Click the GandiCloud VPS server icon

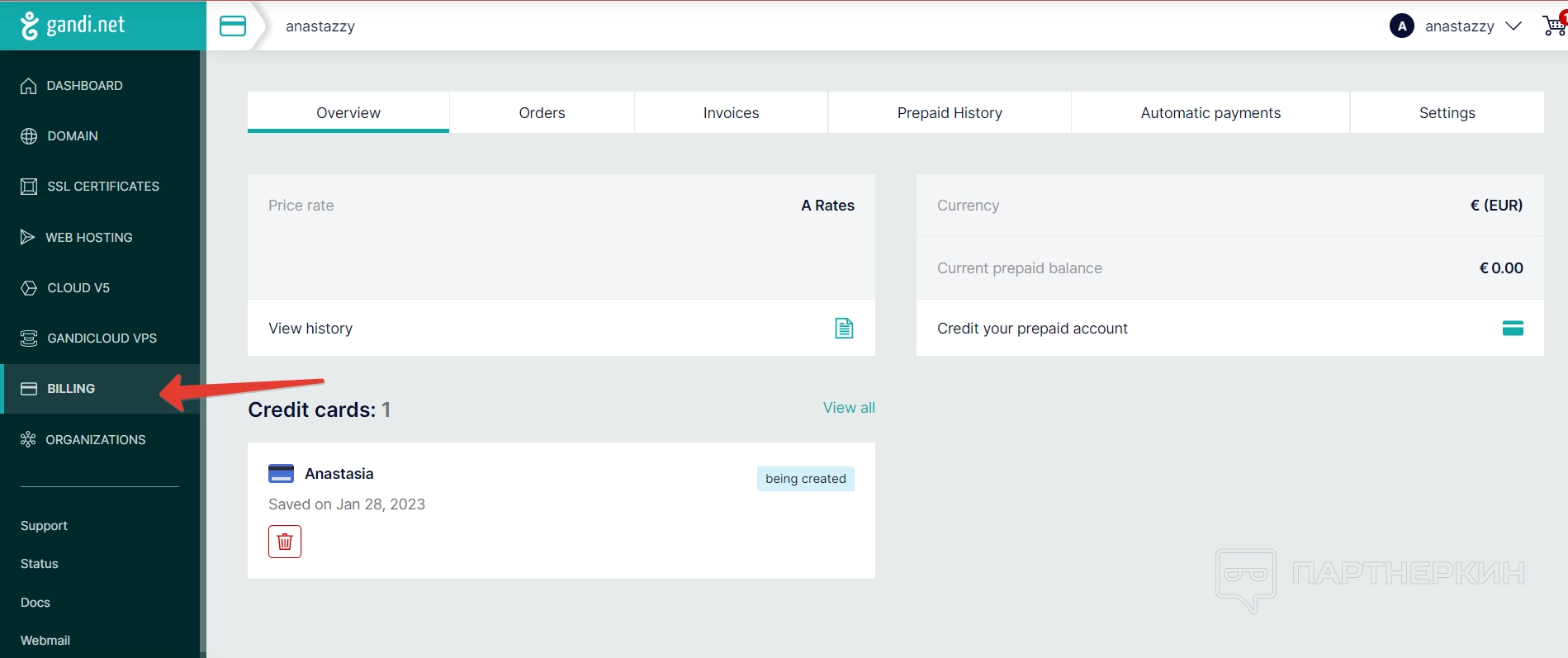[29, 338]
